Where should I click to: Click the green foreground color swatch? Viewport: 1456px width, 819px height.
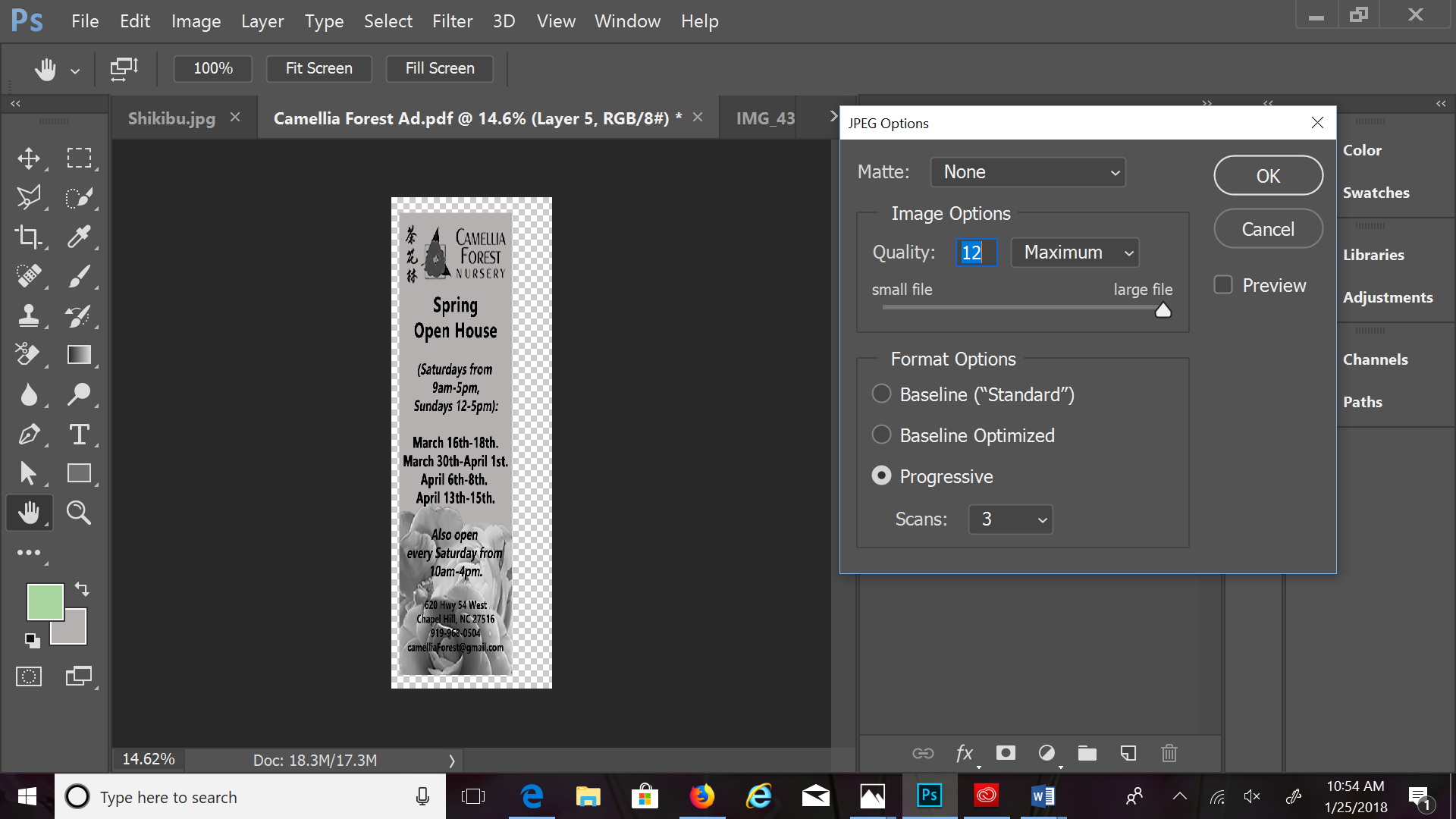click(x=45, y=601)
